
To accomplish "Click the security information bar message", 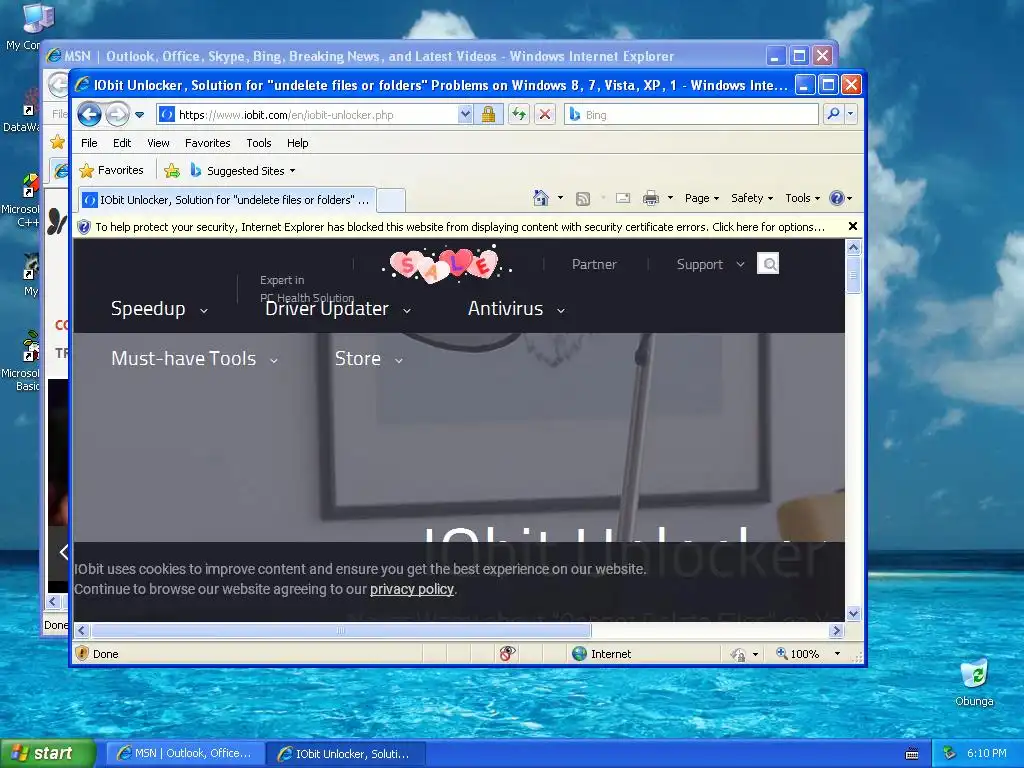I will tap(460, 227).
